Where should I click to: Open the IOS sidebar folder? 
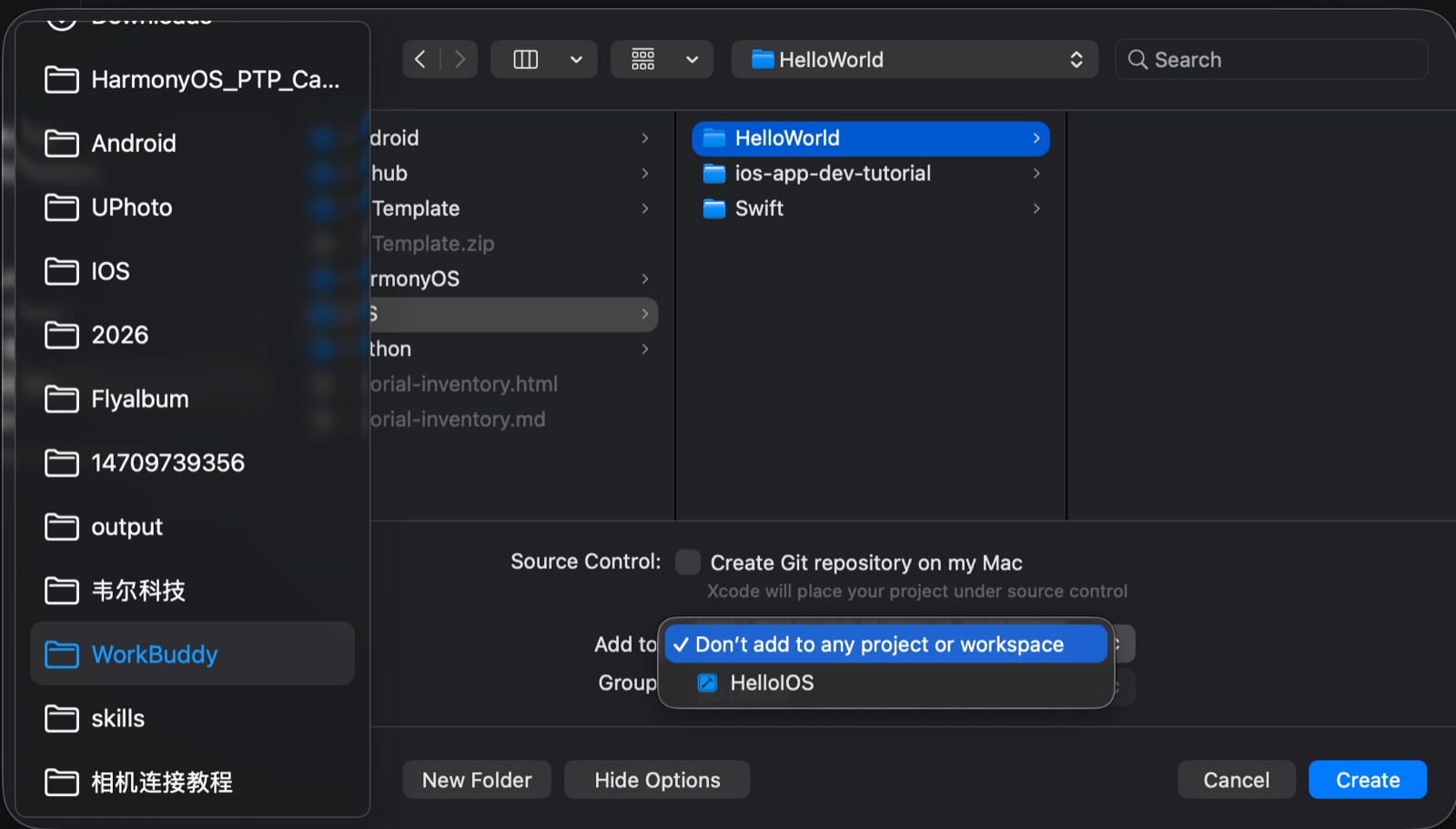tap(192, 271)
